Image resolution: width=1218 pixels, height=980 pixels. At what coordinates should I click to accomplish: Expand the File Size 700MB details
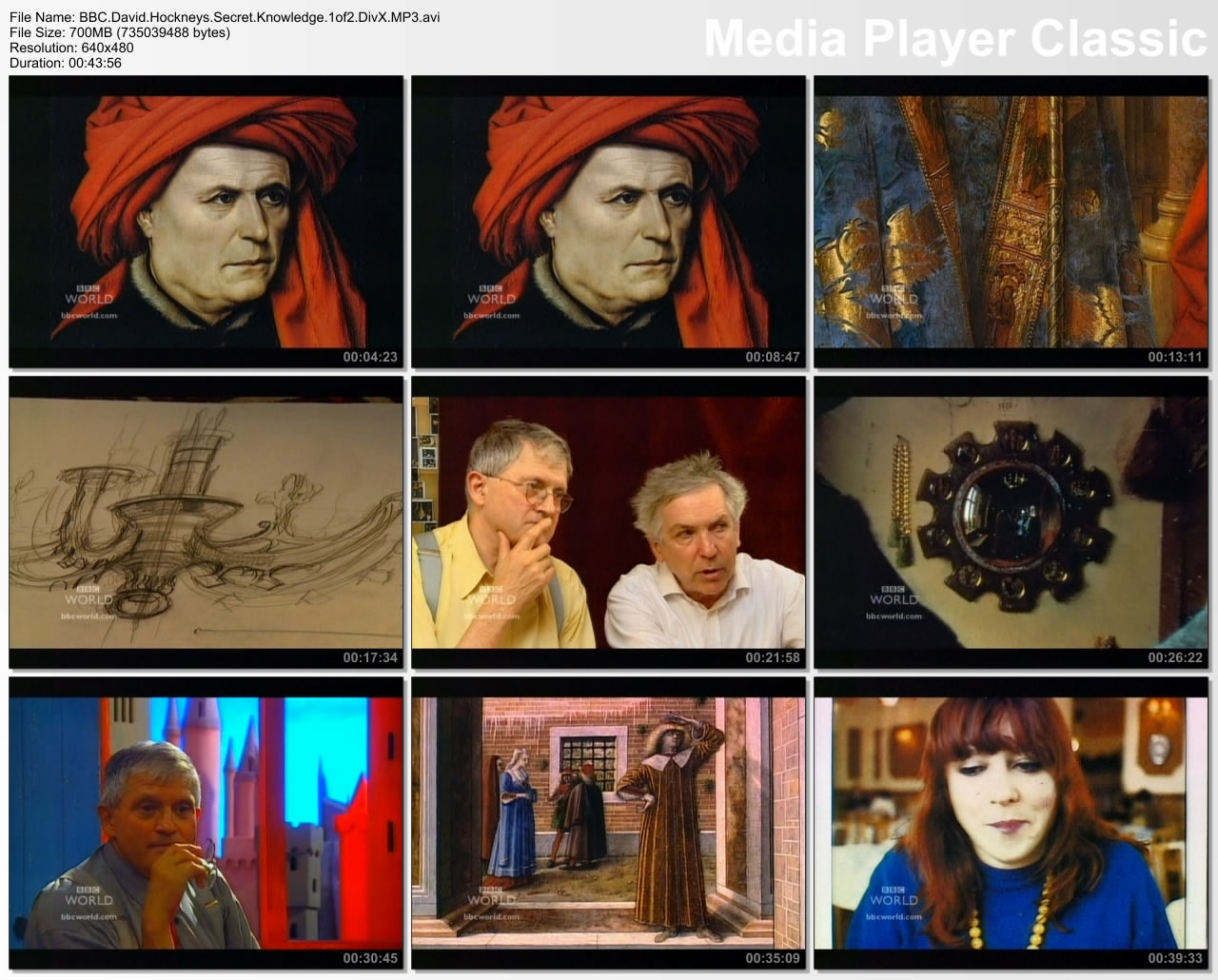(x=118, y=31)
